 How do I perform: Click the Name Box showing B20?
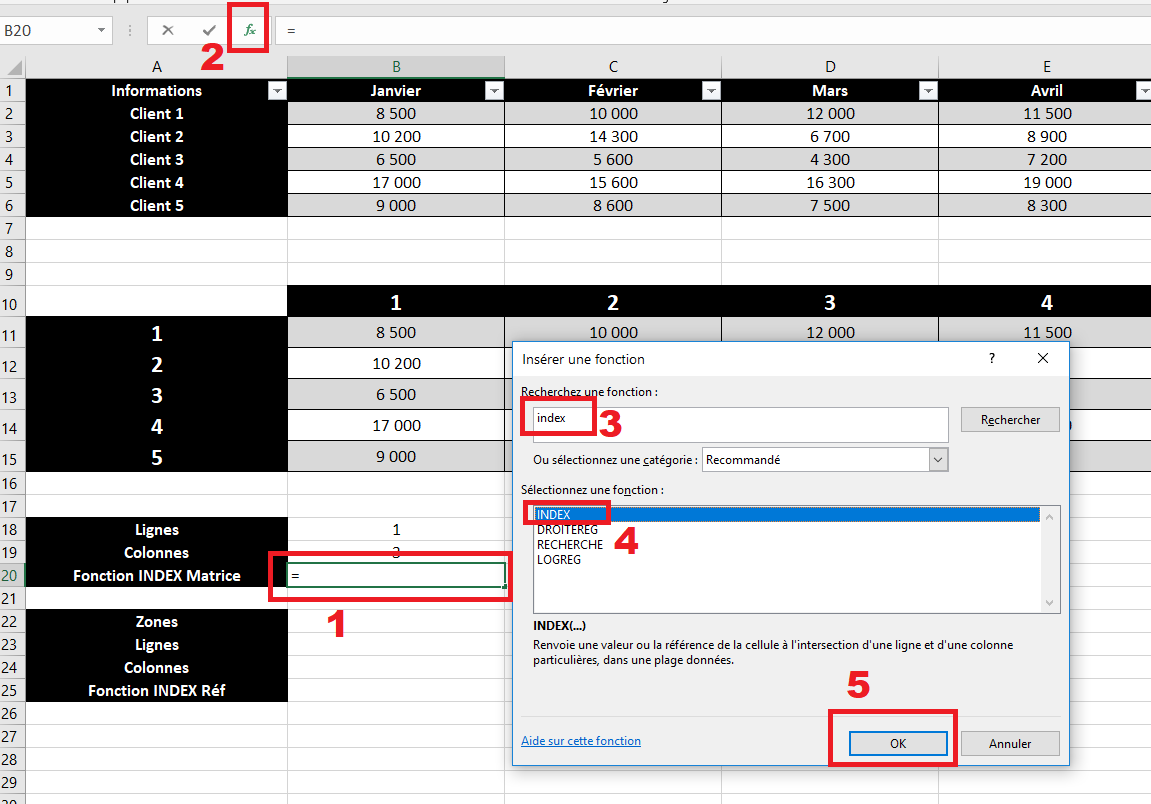pyautogui.click(x=47, y=30)
